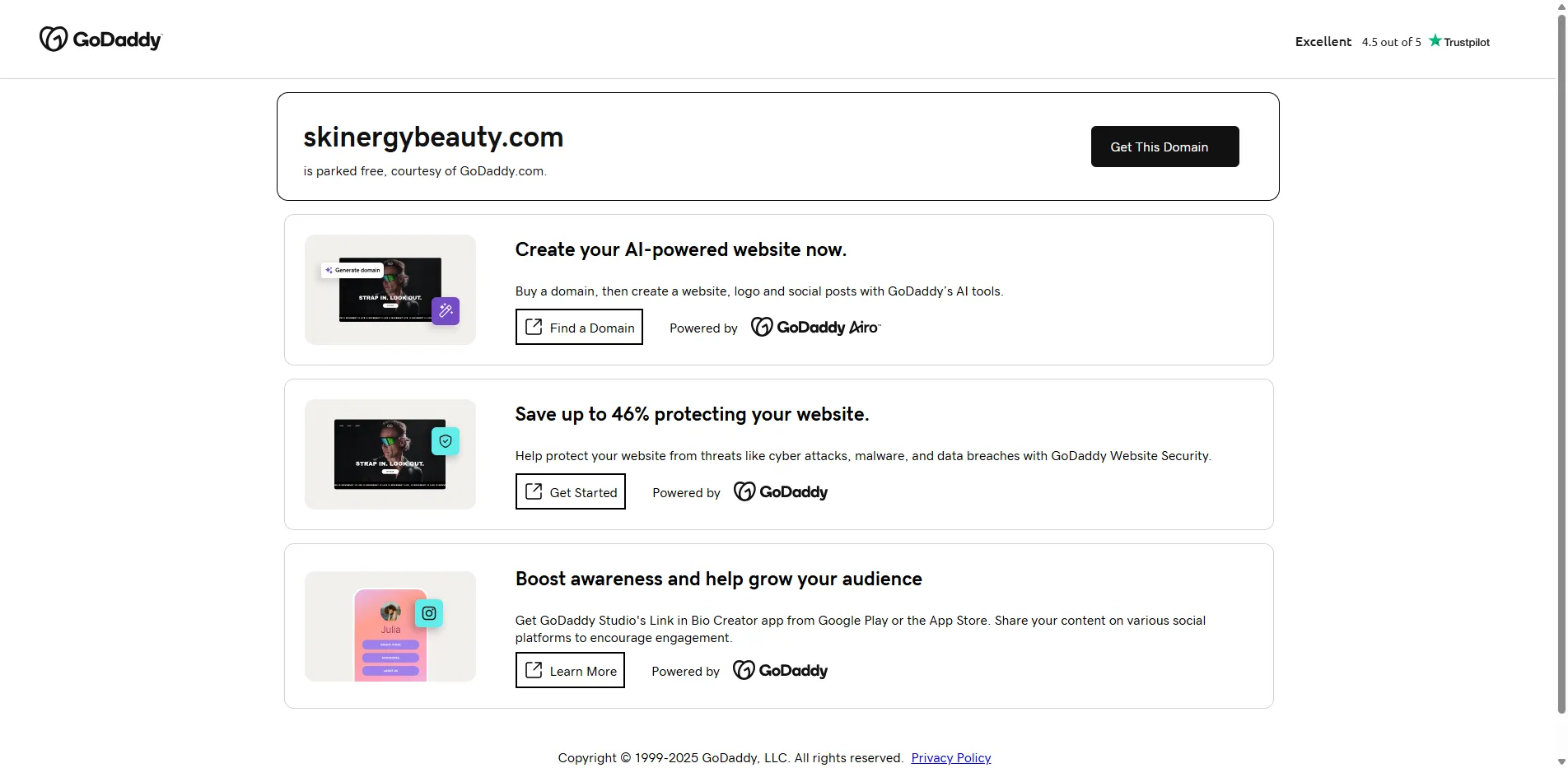Click the GoDaddy Airo logo
Screen dimensions: 1568x768
(815, 327)
